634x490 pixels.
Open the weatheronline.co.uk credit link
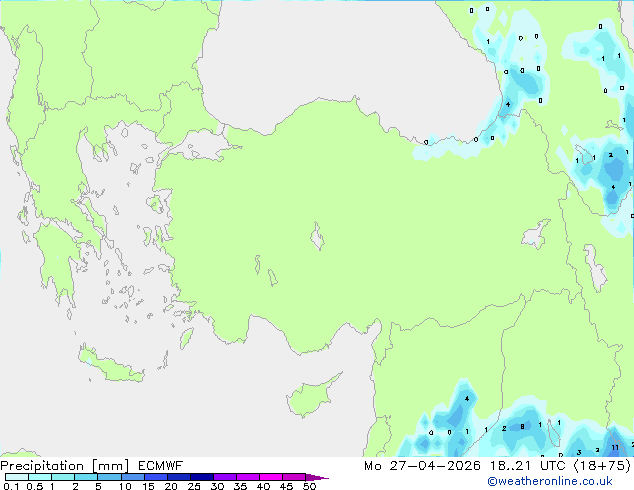coord(550,481)
